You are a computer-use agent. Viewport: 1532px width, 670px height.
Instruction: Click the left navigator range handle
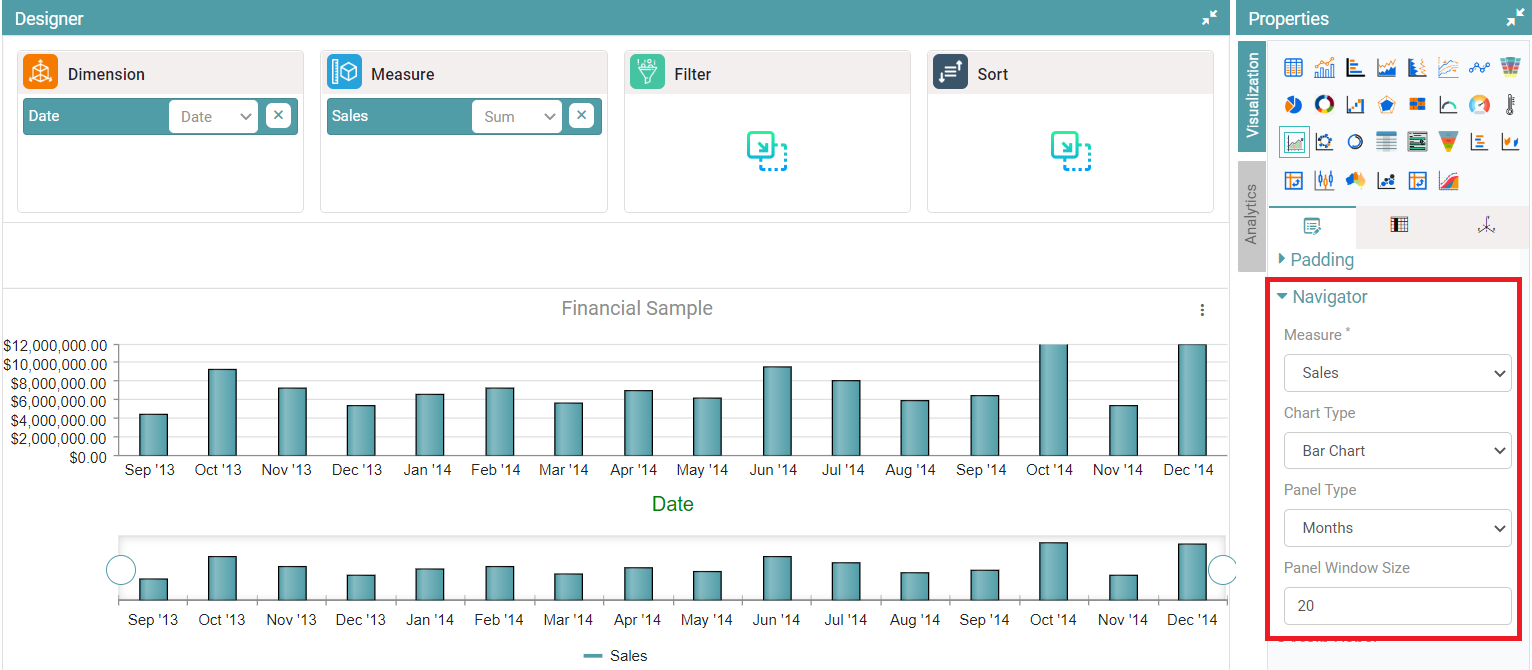(x=121, y=570)
